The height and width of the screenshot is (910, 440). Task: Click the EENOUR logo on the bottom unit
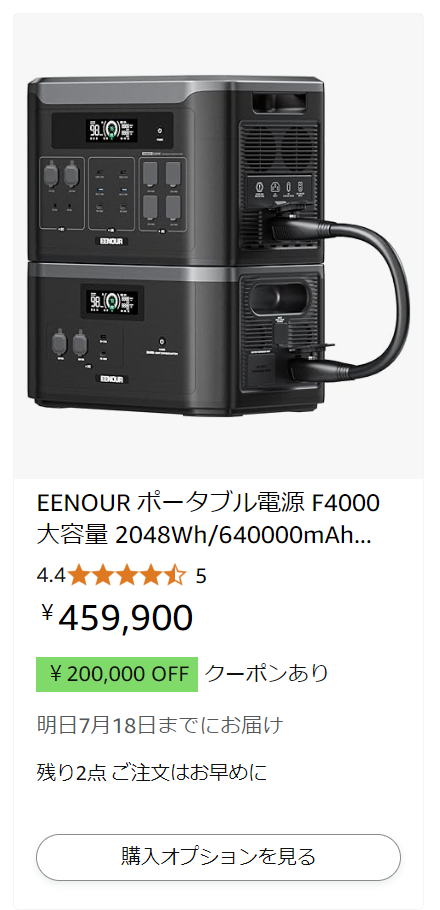[x=113, y=379]
